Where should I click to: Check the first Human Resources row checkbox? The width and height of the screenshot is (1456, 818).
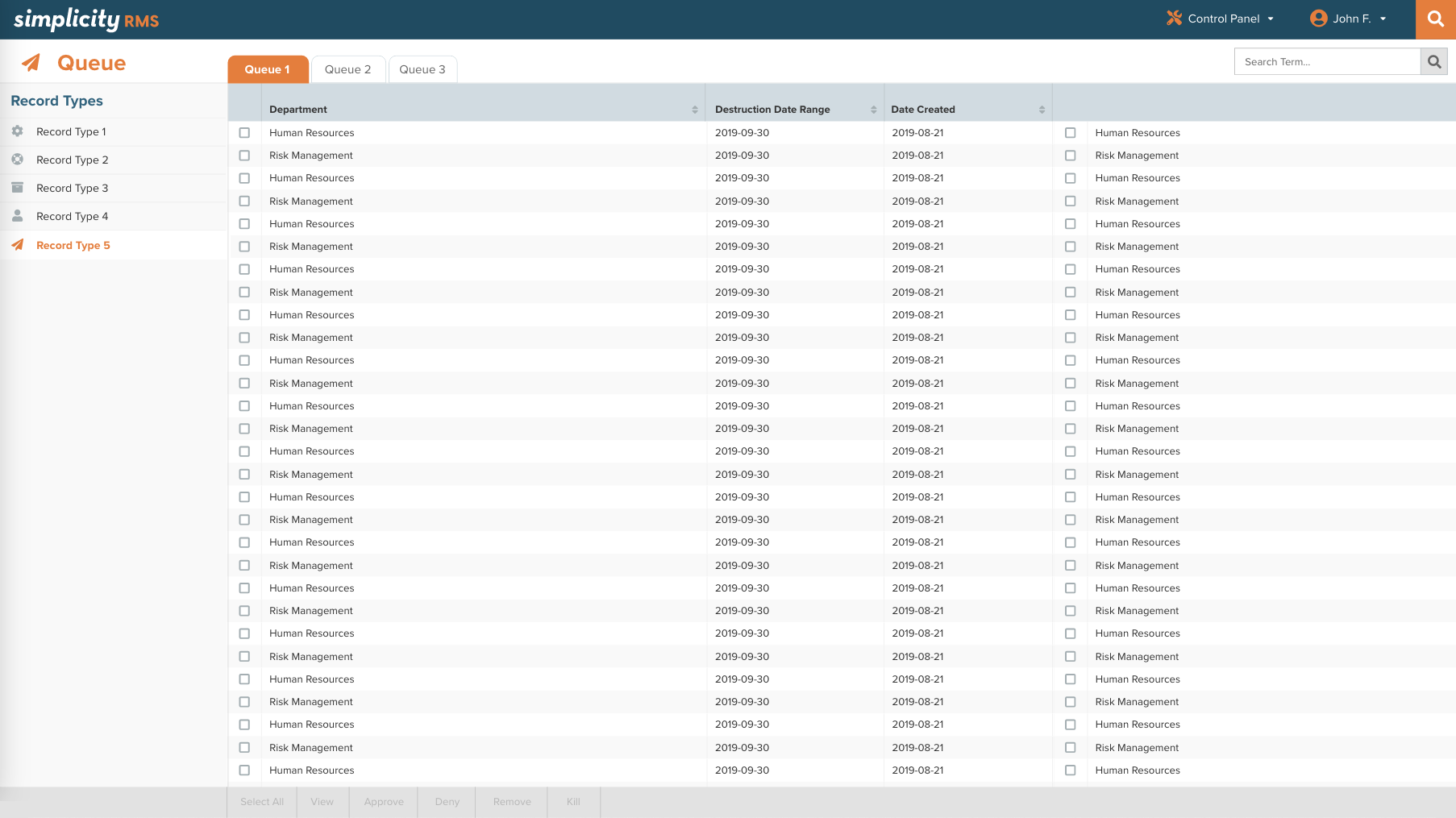[x=244, y=133]
